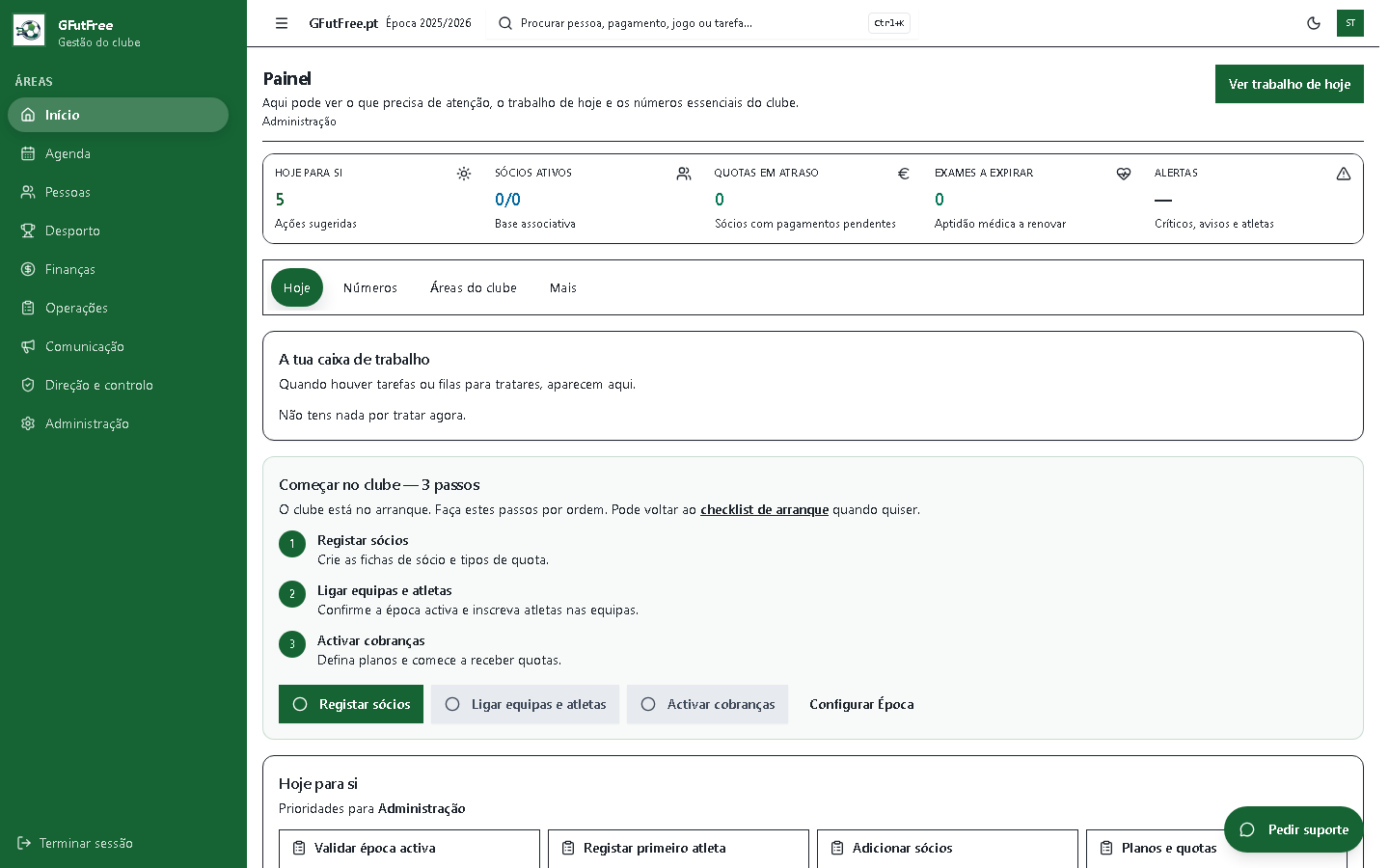Open the Mais tab
The width and height of the screenshot is (1389, 868).
(563, 287)
